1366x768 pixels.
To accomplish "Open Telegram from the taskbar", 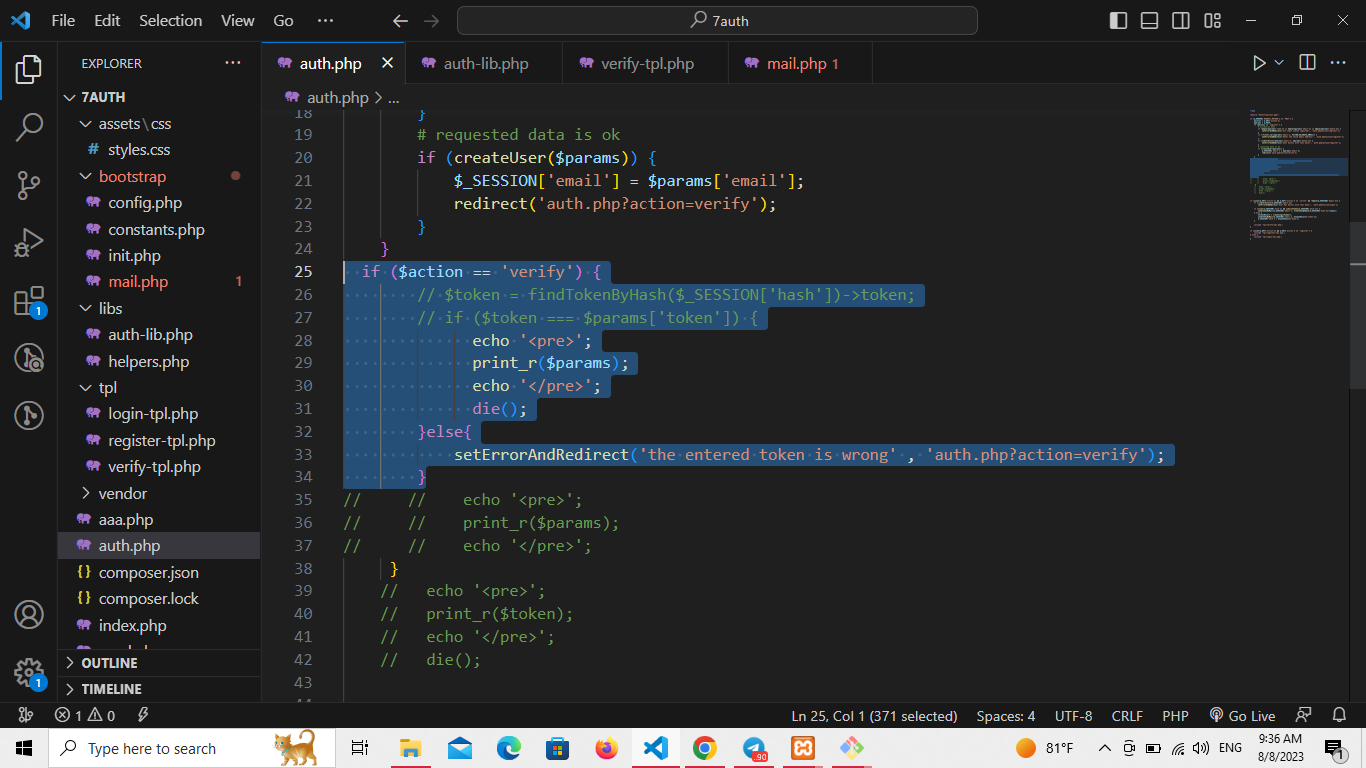I will (x=754, y=748).
